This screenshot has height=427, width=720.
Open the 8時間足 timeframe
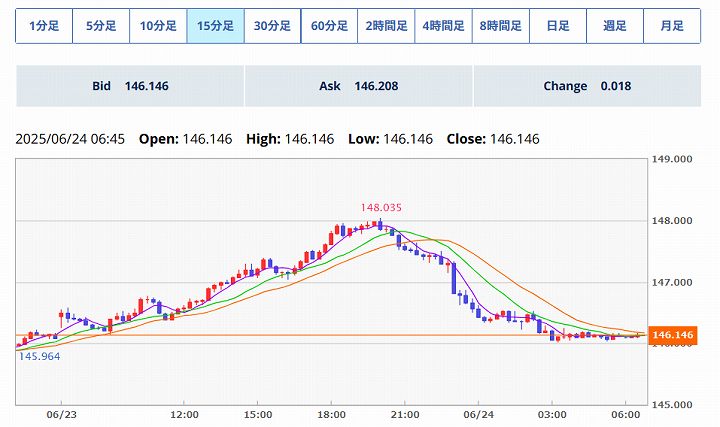click(x=501, y=26)
